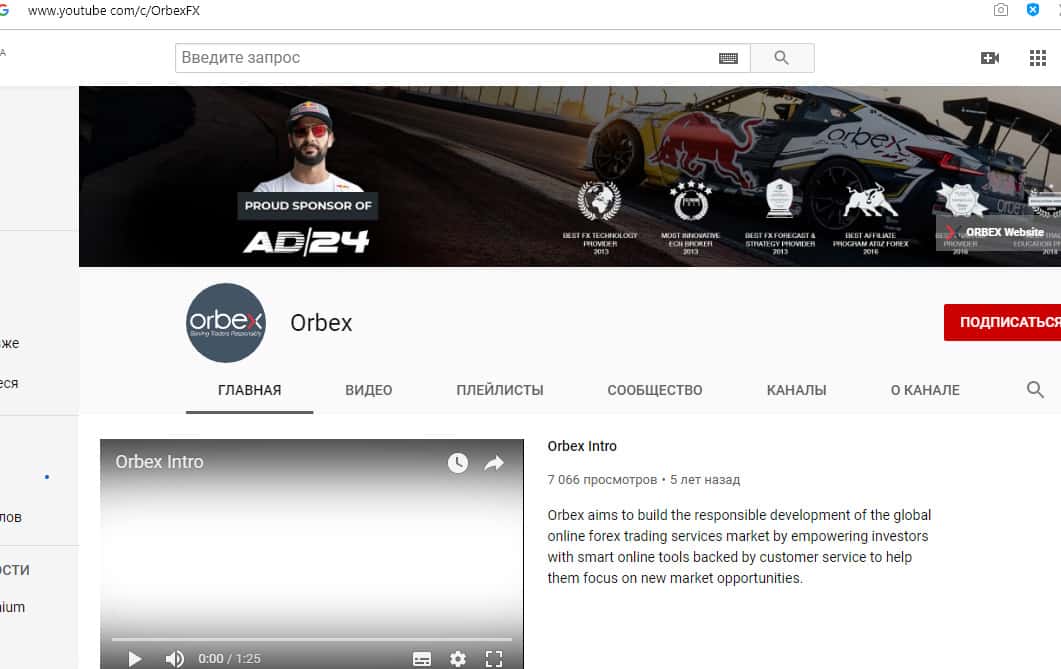Screen dimensions: 1061x669
Task: Click the Share arrow on video
Action: click(494, 463)
